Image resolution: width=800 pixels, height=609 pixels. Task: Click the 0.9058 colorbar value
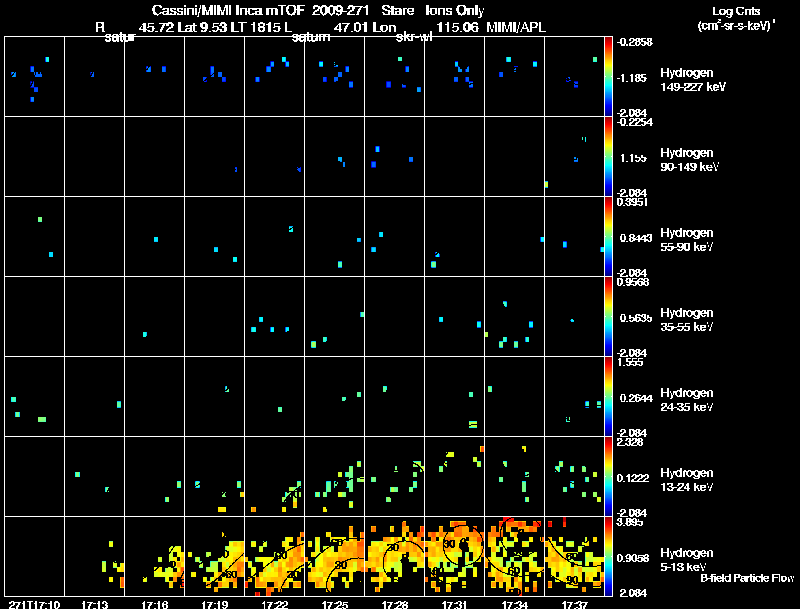[633, 559]
